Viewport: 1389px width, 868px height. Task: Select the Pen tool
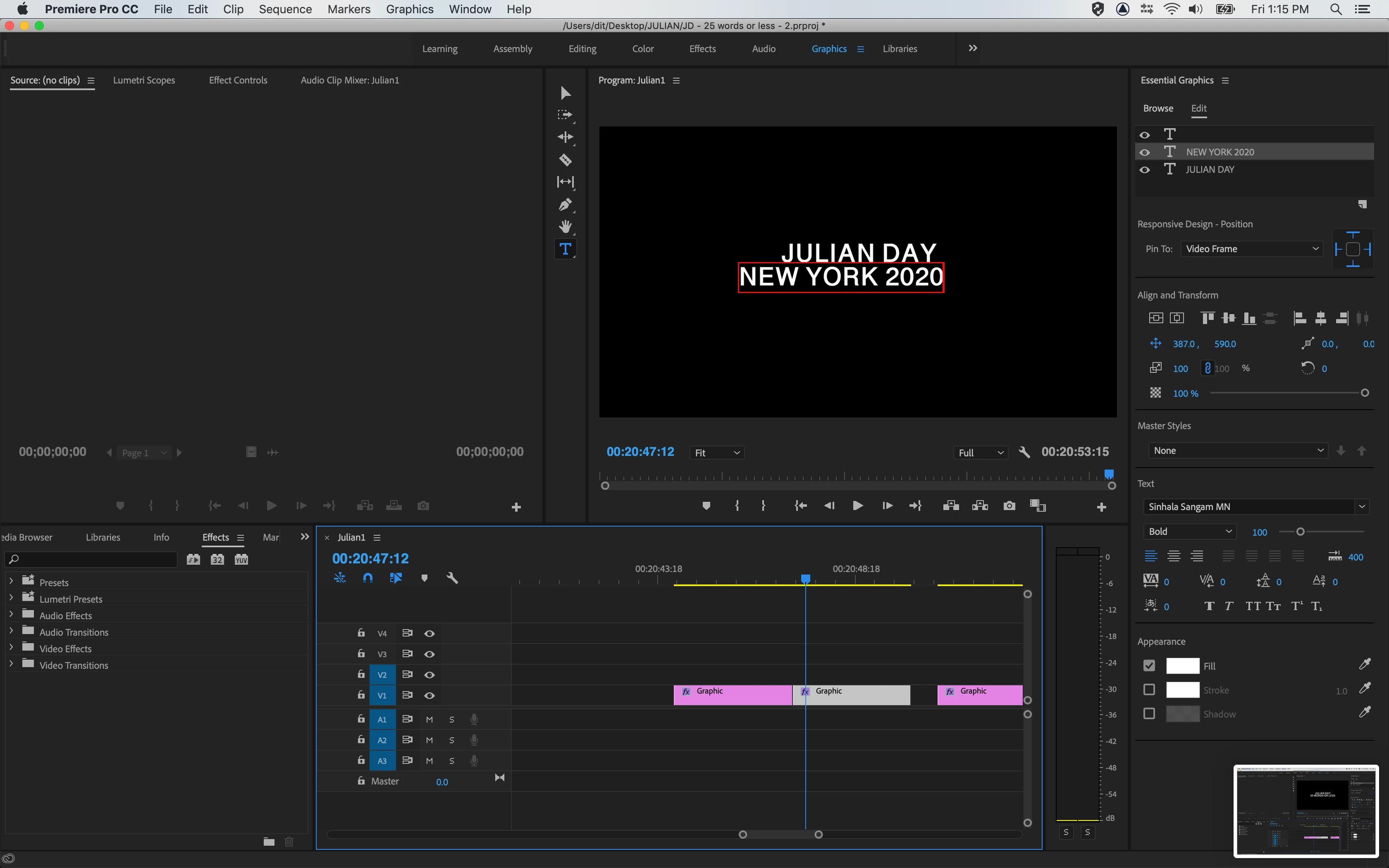[x=565, y=204]
